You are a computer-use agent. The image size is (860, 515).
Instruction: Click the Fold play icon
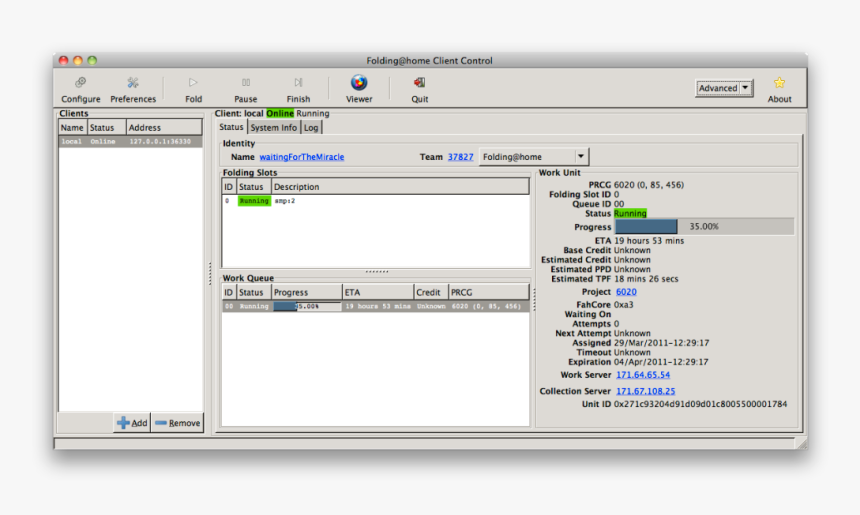(193, 83)
